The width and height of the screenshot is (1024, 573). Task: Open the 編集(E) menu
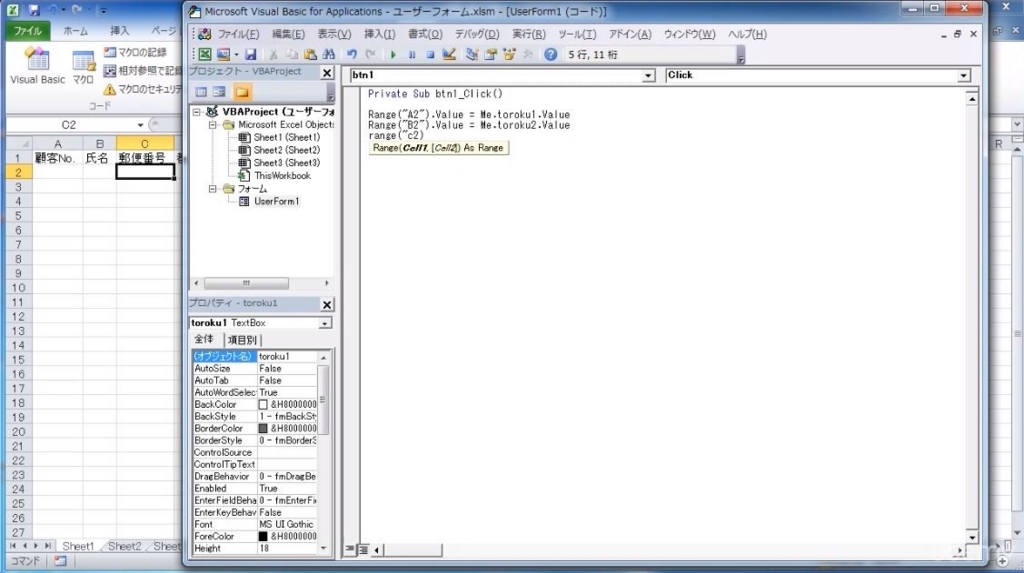click(288, 34)
